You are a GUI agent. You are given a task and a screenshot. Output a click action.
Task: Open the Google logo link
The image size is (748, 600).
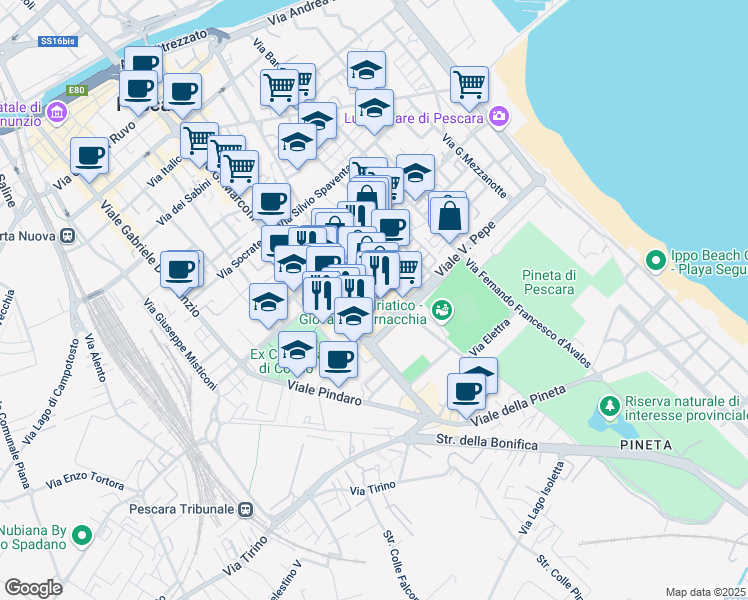click(x=33, y=588)
